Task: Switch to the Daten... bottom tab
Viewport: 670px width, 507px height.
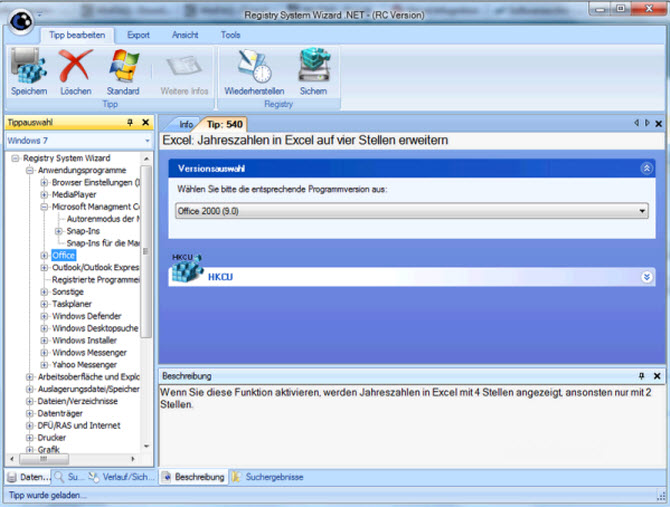Action: 28,477
